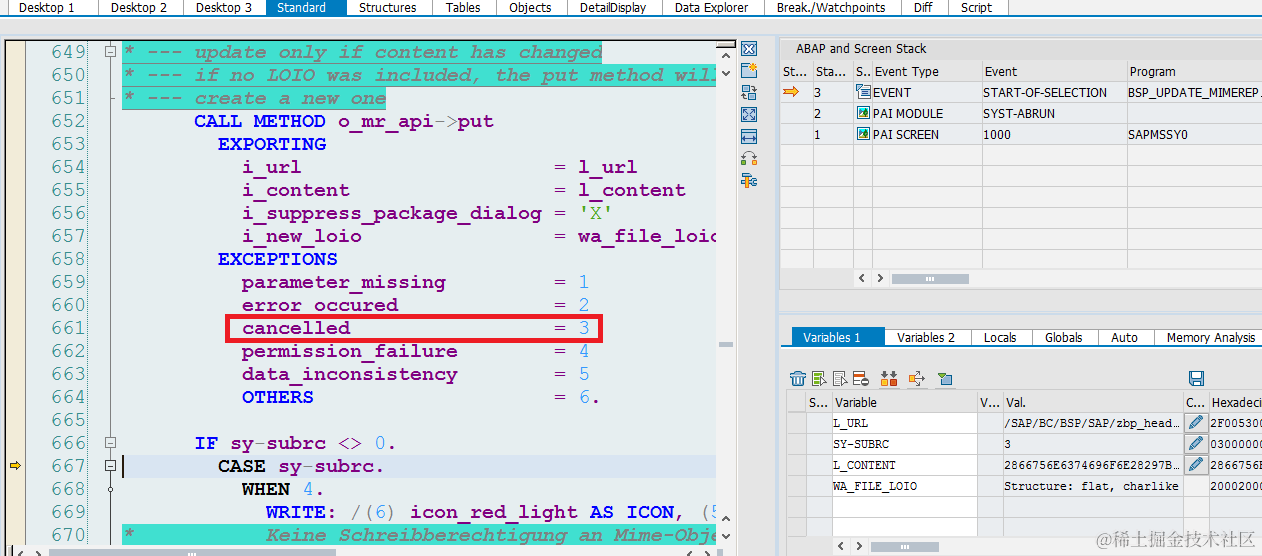Click the Hexadecimal column header
1262x556 pixels.
pyautogui.click(x=1236, y=402)
